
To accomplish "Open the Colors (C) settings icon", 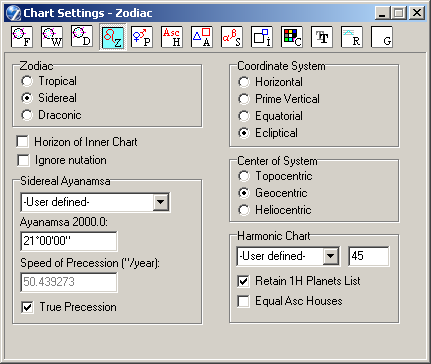I will pyautogui.click(x=292, y=37).
